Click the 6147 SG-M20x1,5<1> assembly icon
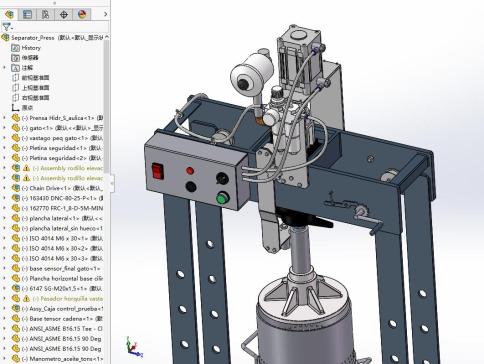Image resolution: width=484 pixels, height=364 pixels. [x=16, y=288]
